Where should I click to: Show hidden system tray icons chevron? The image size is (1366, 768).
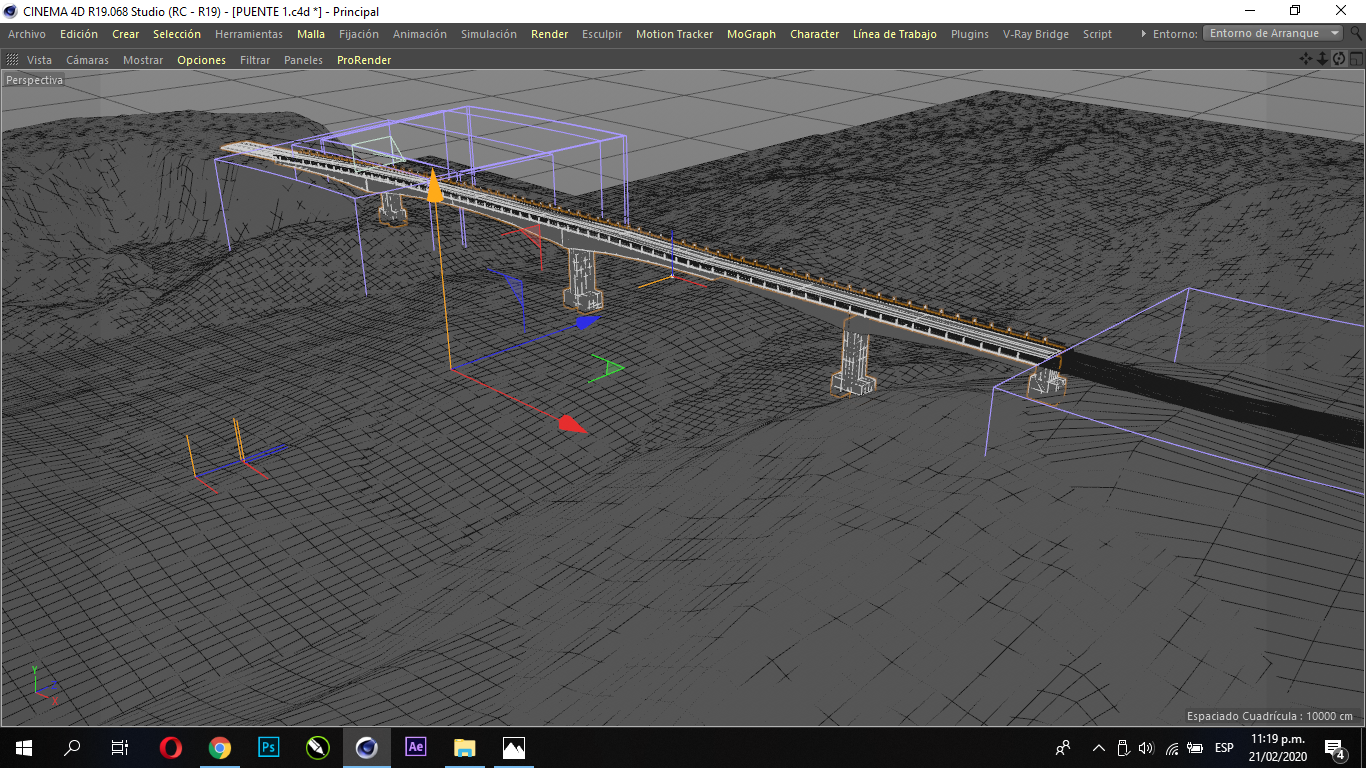point(1099,748)
